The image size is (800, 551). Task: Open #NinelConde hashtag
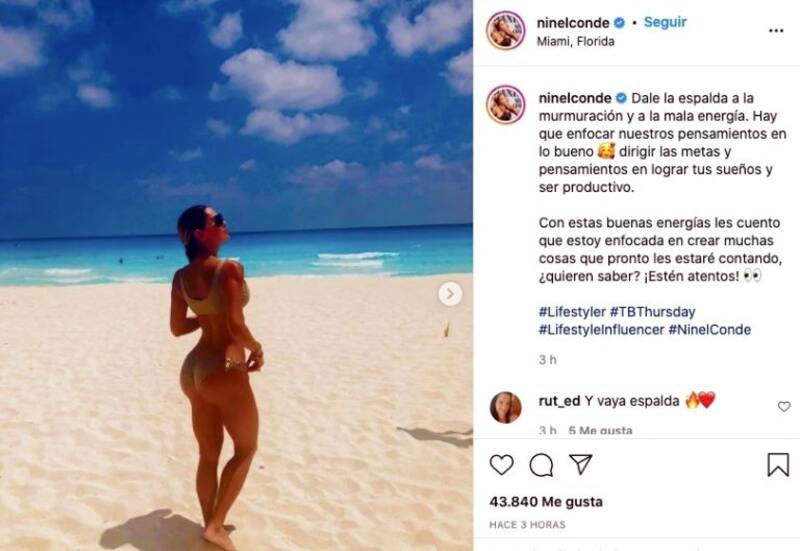(x=710, y=330)
